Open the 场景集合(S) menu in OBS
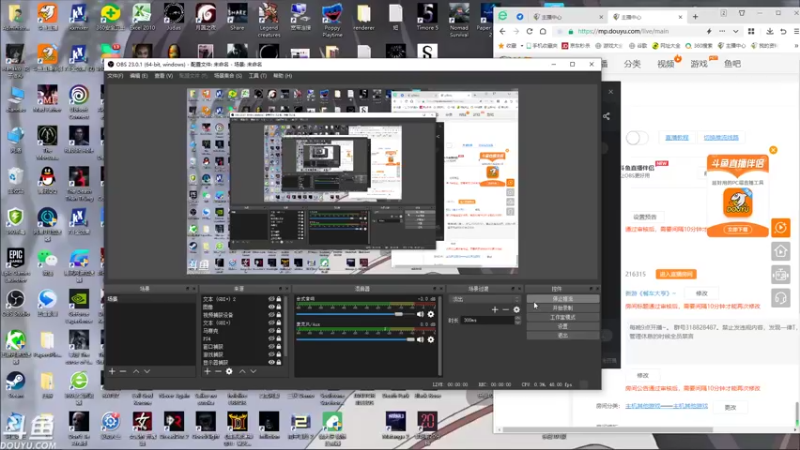Viewport: 800px width, 450px height. [228, 76]
